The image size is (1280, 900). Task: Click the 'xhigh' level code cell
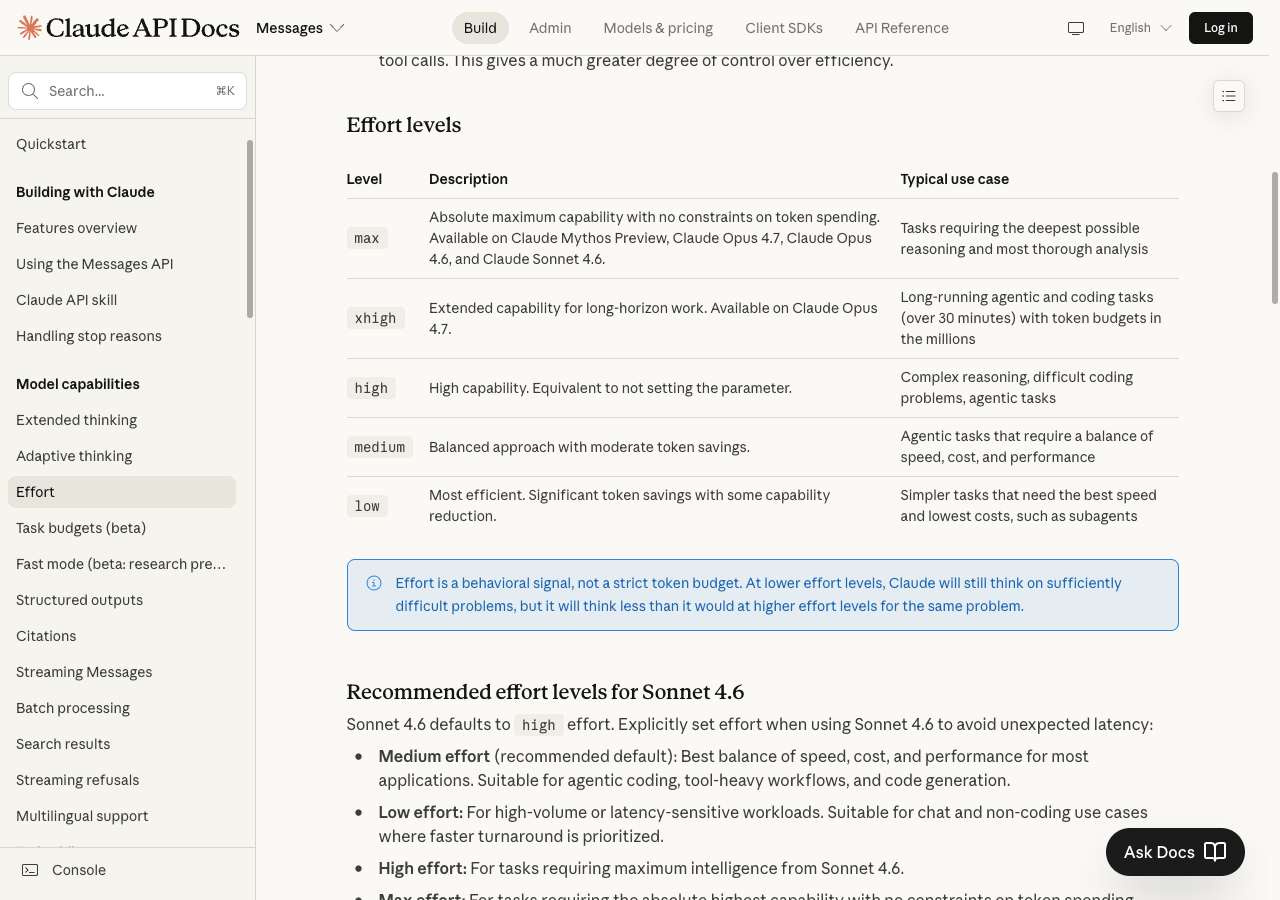click(376, 318)
